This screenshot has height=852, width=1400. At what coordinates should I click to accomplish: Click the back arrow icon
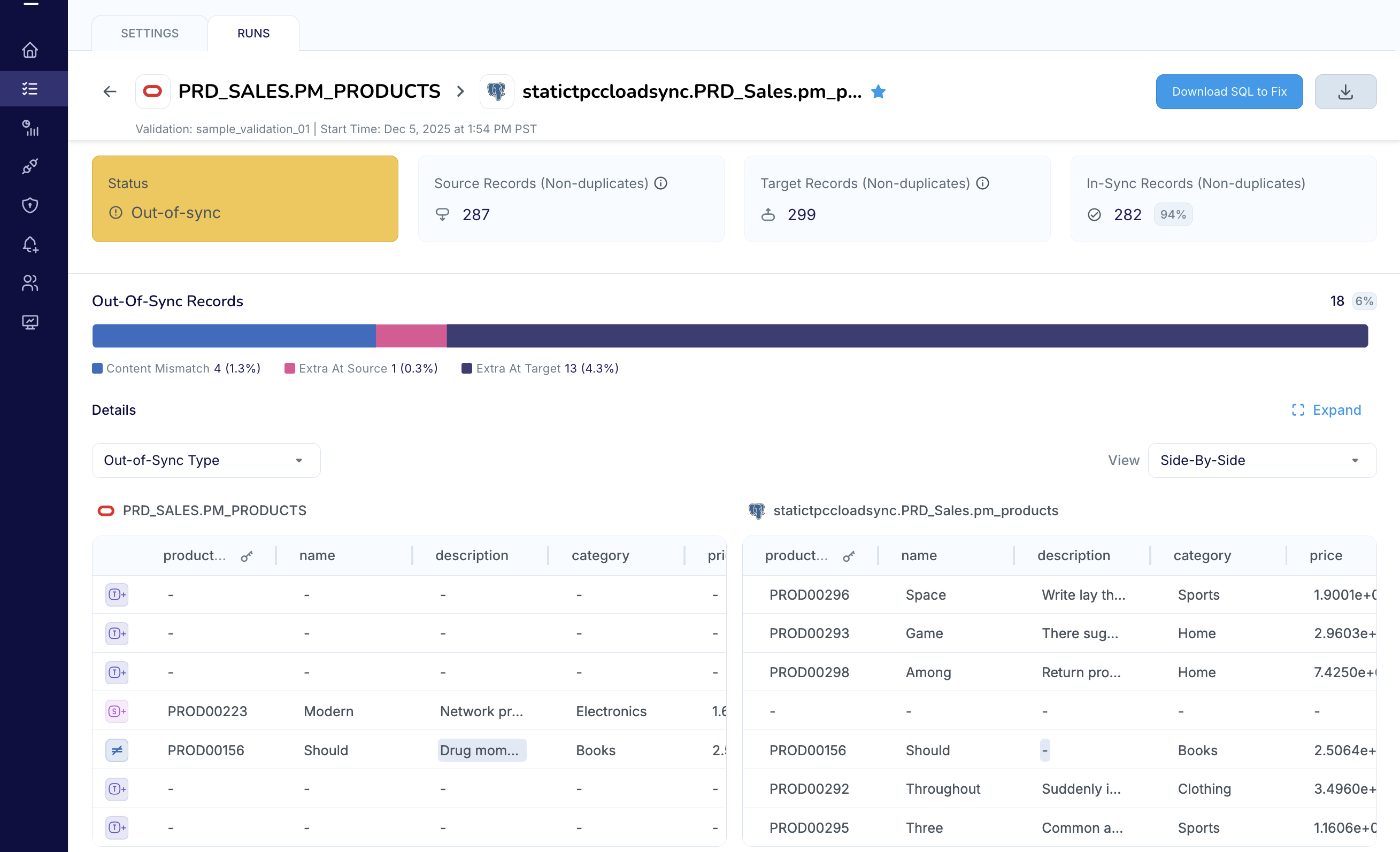(110, 91)
